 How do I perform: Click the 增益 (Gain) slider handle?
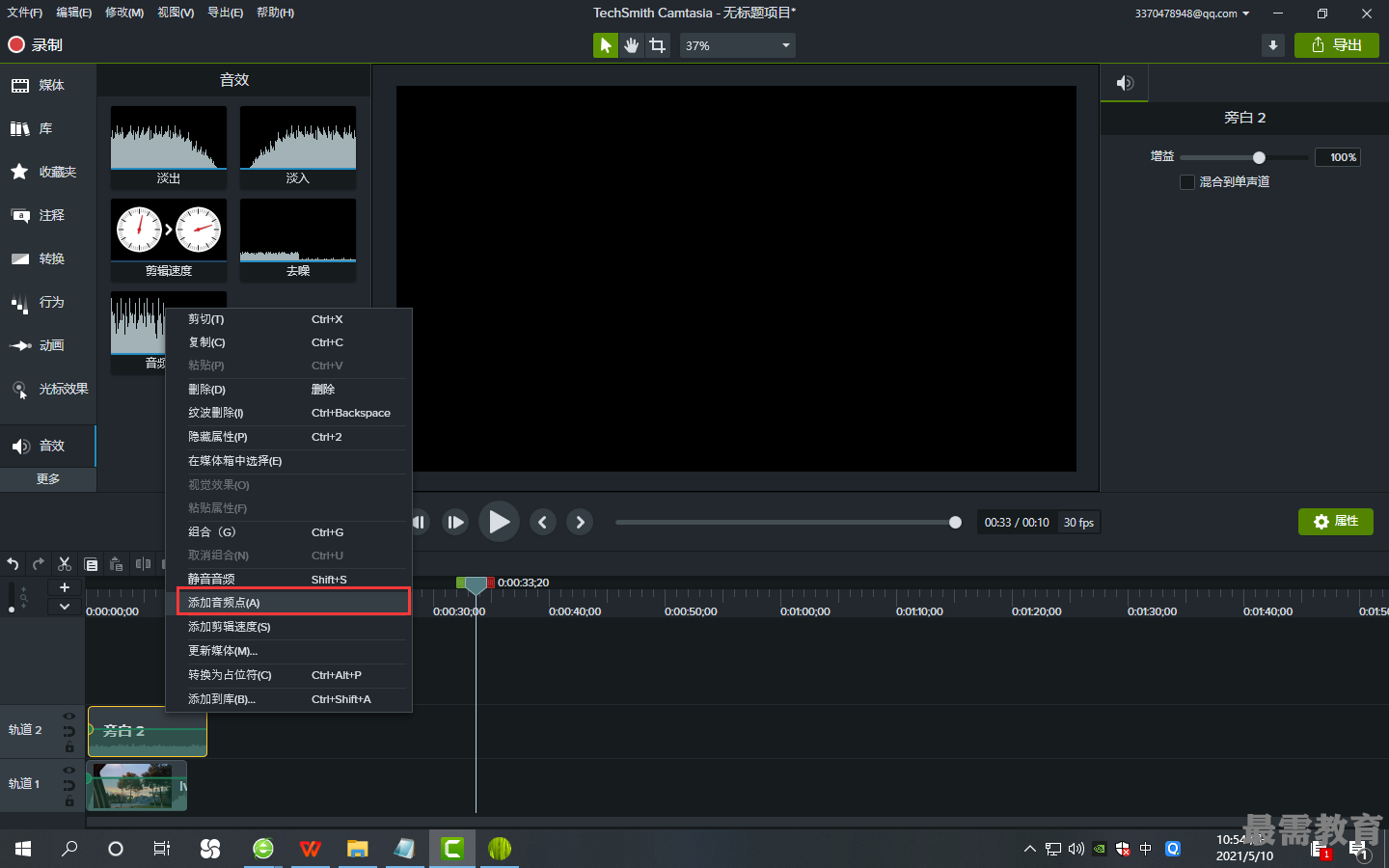point(1259,157)
